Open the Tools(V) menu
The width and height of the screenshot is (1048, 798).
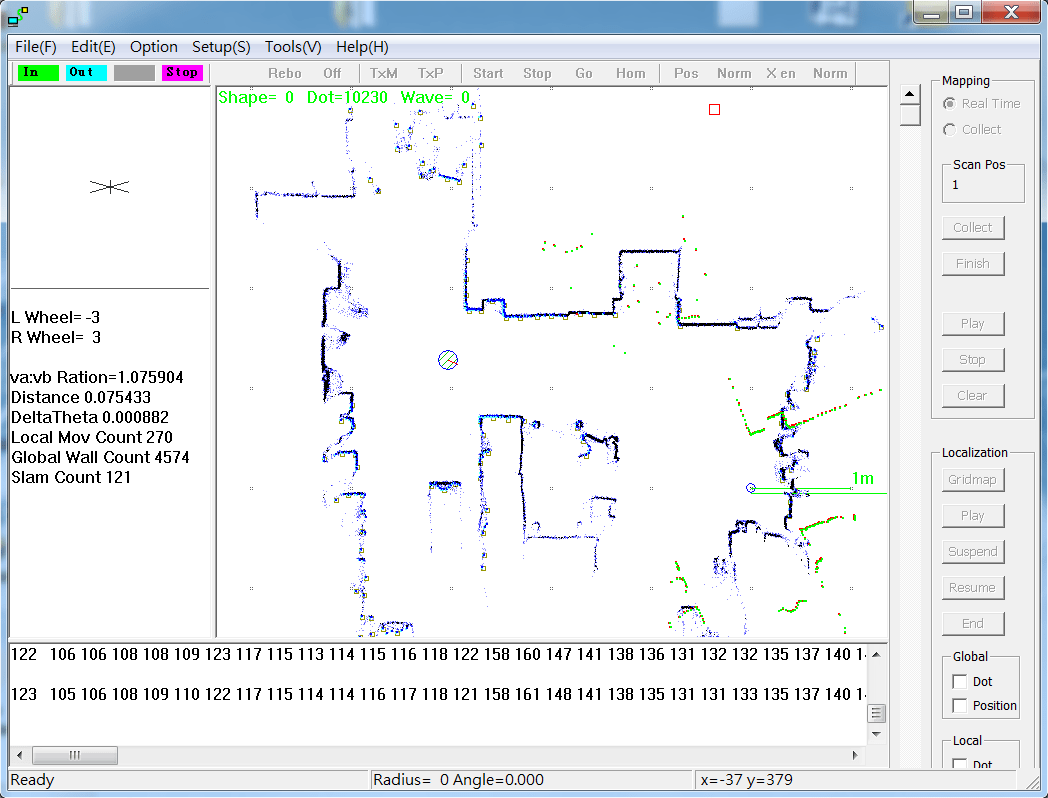coord(293,47)
